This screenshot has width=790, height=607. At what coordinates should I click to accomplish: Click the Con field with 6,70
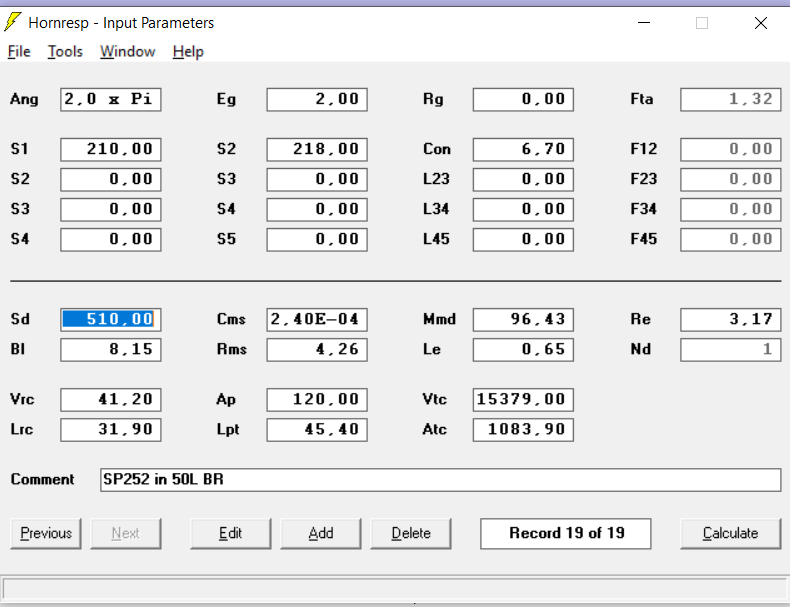click(523, 149)
